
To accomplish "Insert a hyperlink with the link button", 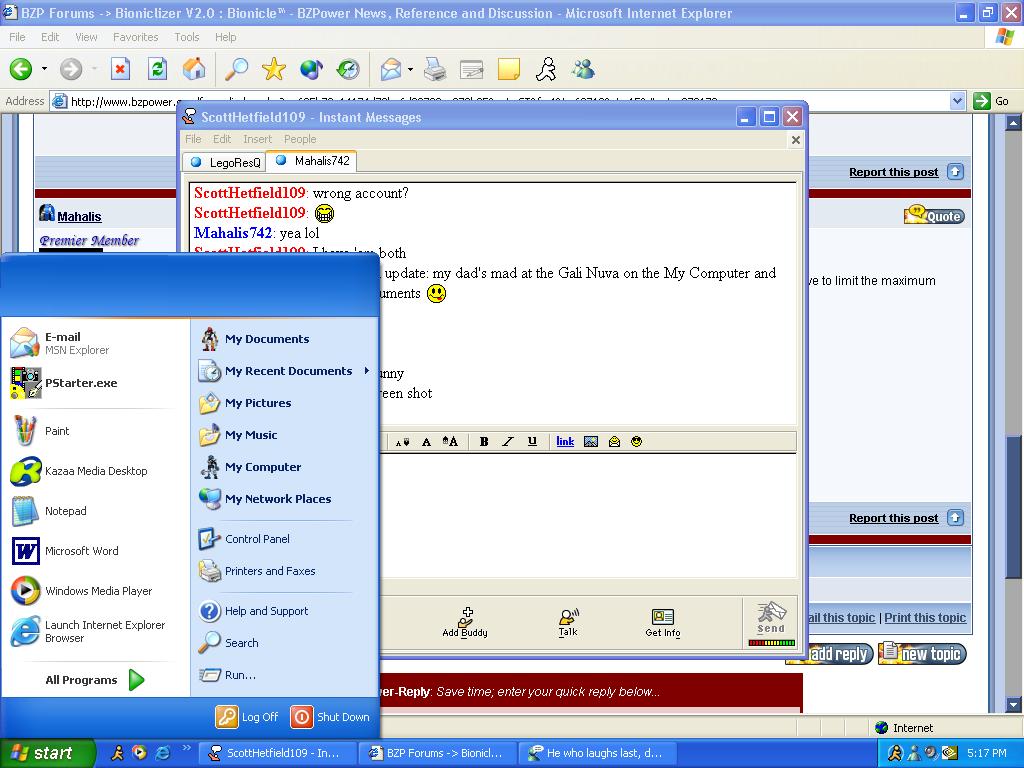I will click(565, 441).
